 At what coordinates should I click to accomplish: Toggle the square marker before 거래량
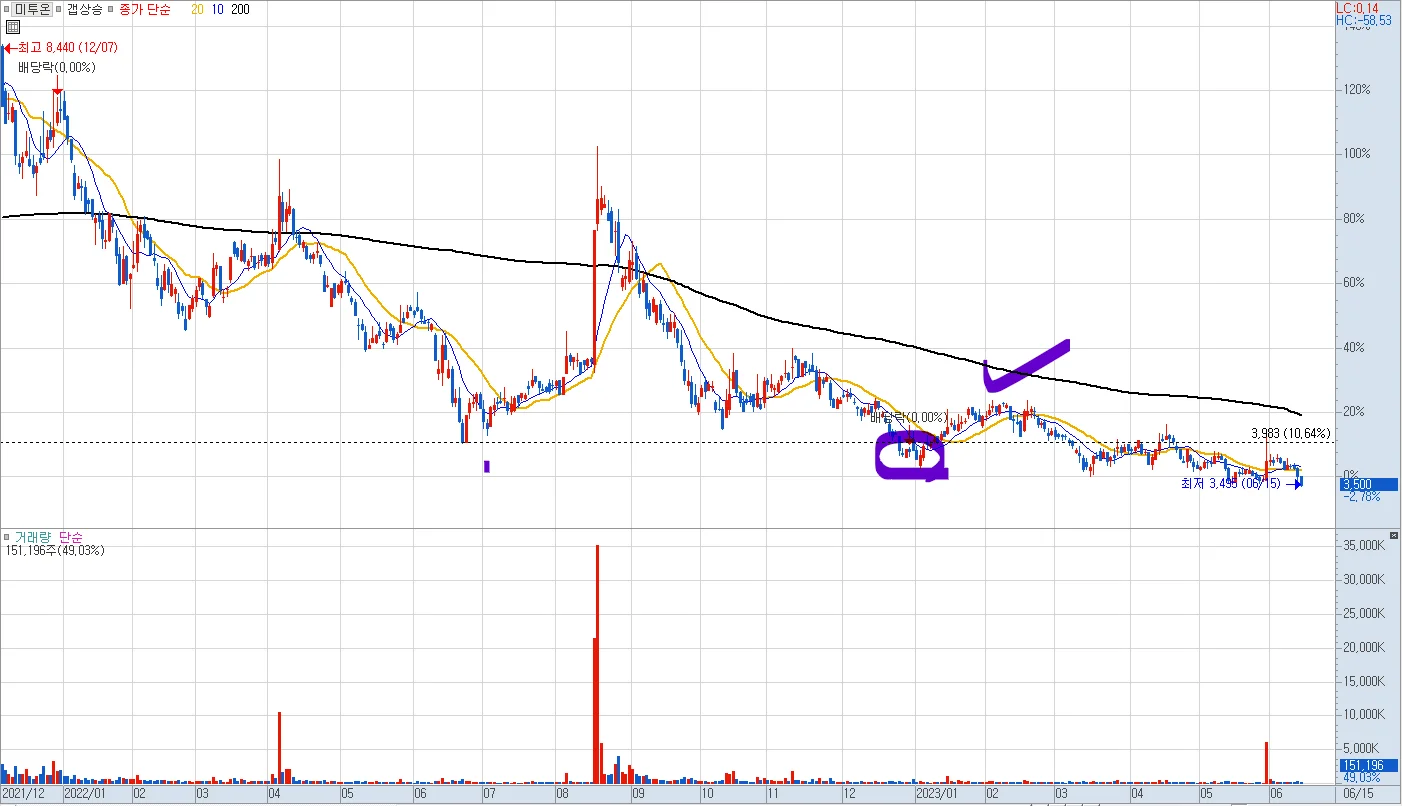pyautogui.click(x=7, y=537)
